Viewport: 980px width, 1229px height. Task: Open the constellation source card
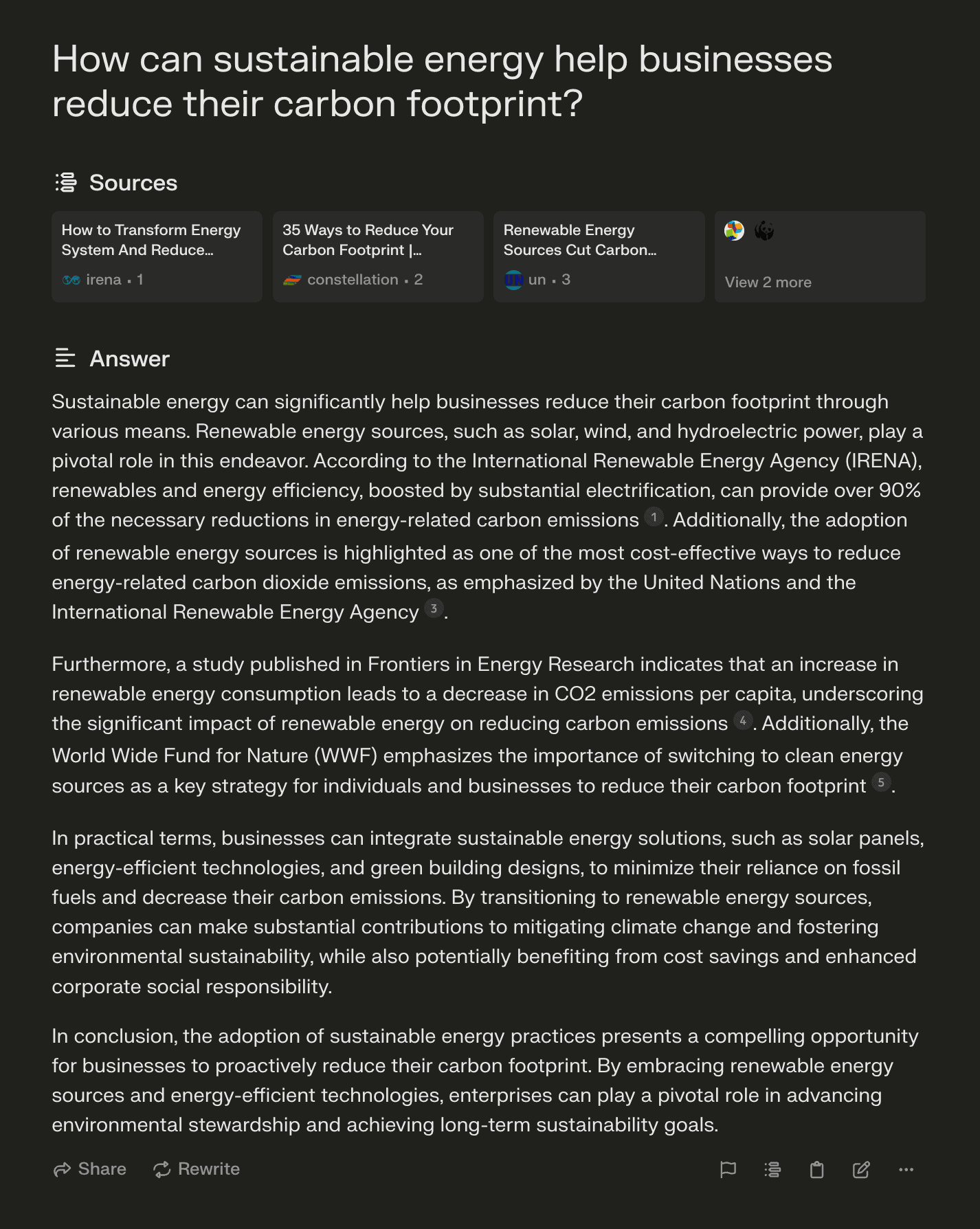[378, 256]
